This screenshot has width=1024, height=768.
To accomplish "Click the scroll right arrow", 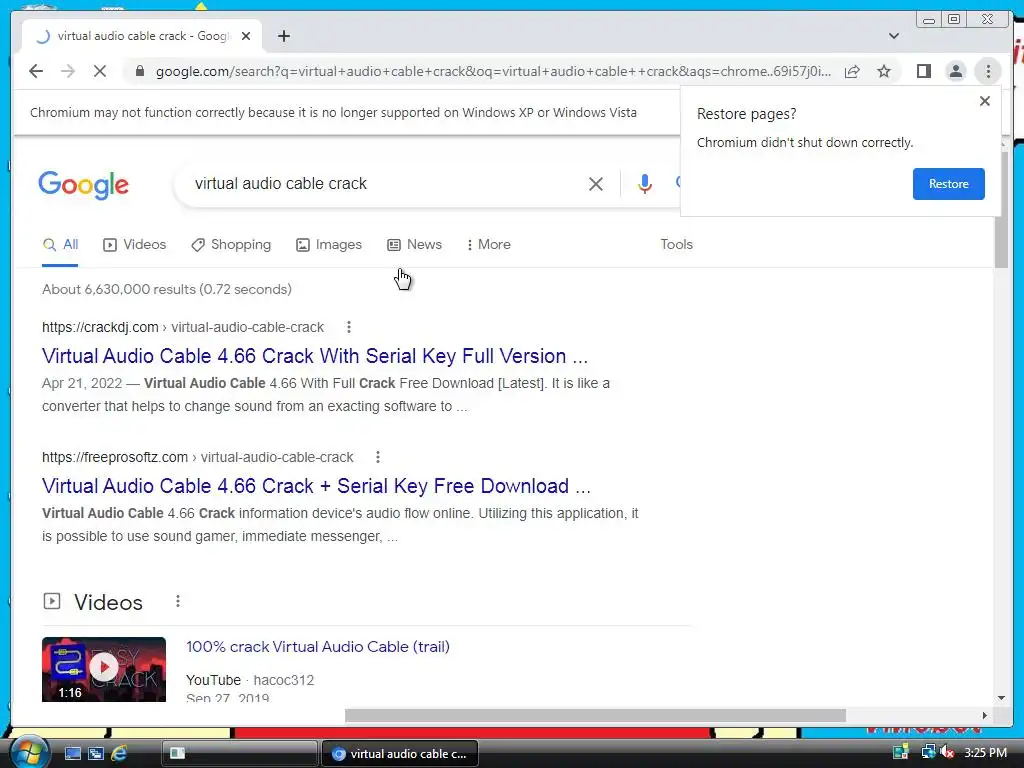I will coord(985,716).
